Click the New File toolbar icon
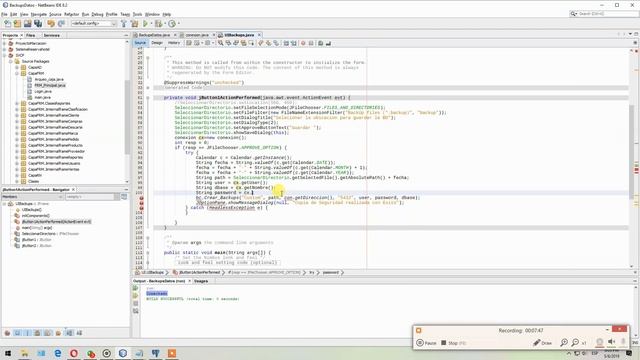 click(x=7, y=24)
